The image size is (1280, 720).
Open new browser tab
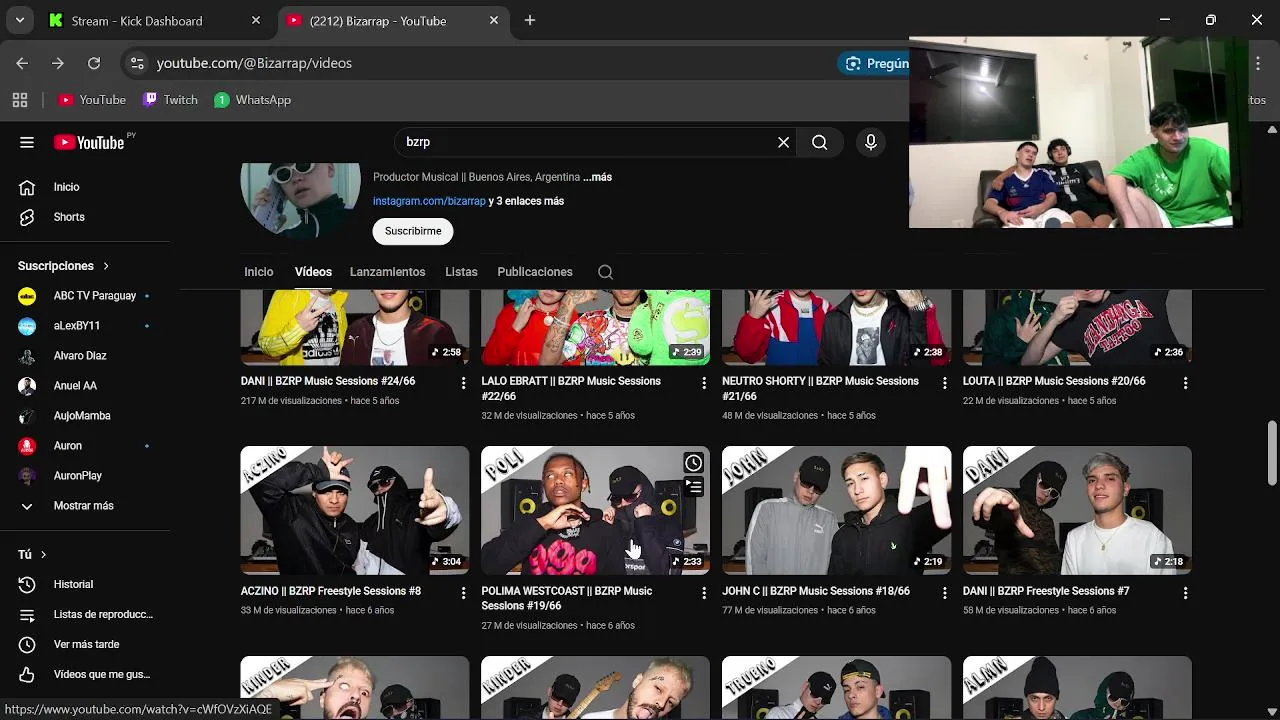(530, 20)
